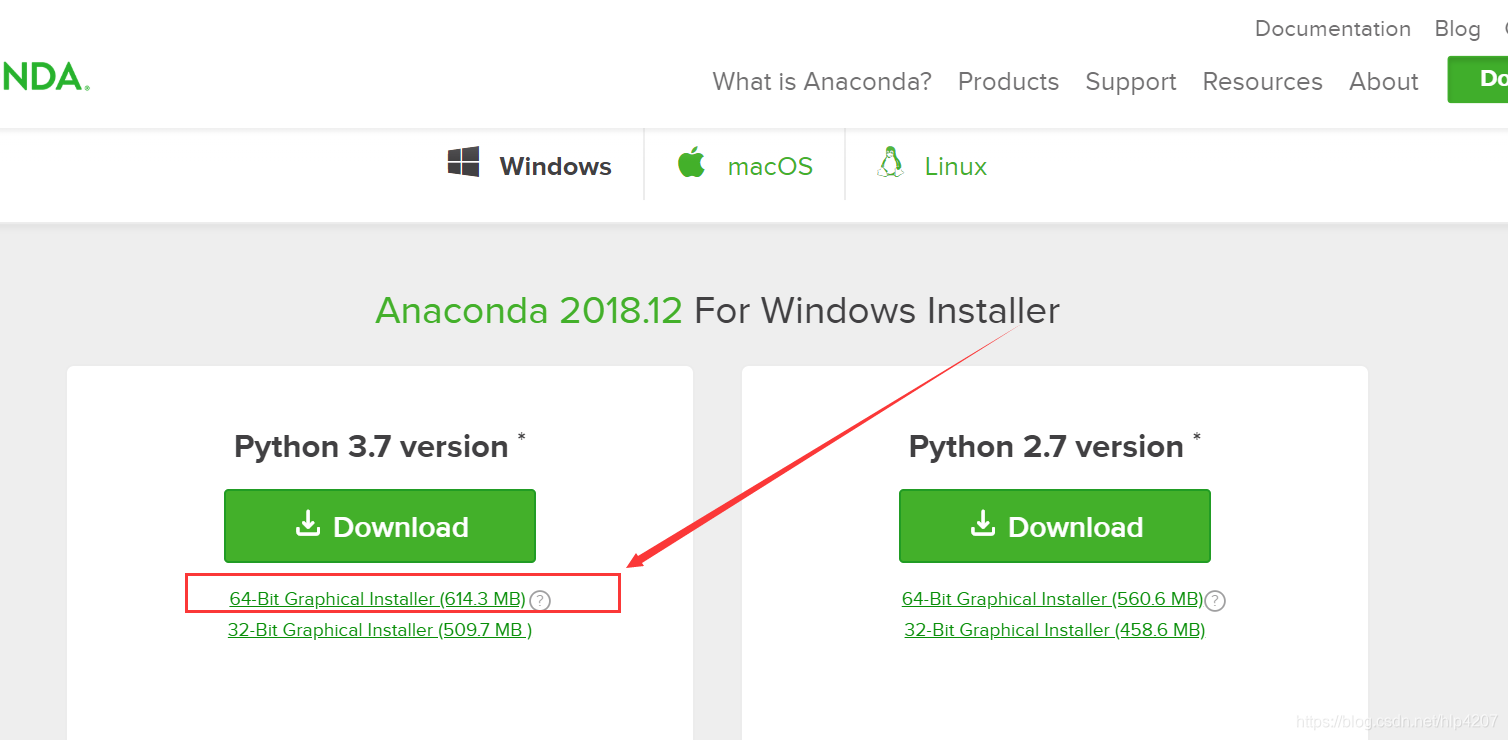This screenshot has height=740, width=1508.
Task: Open the Blog link
Action: click(1457, 28)
